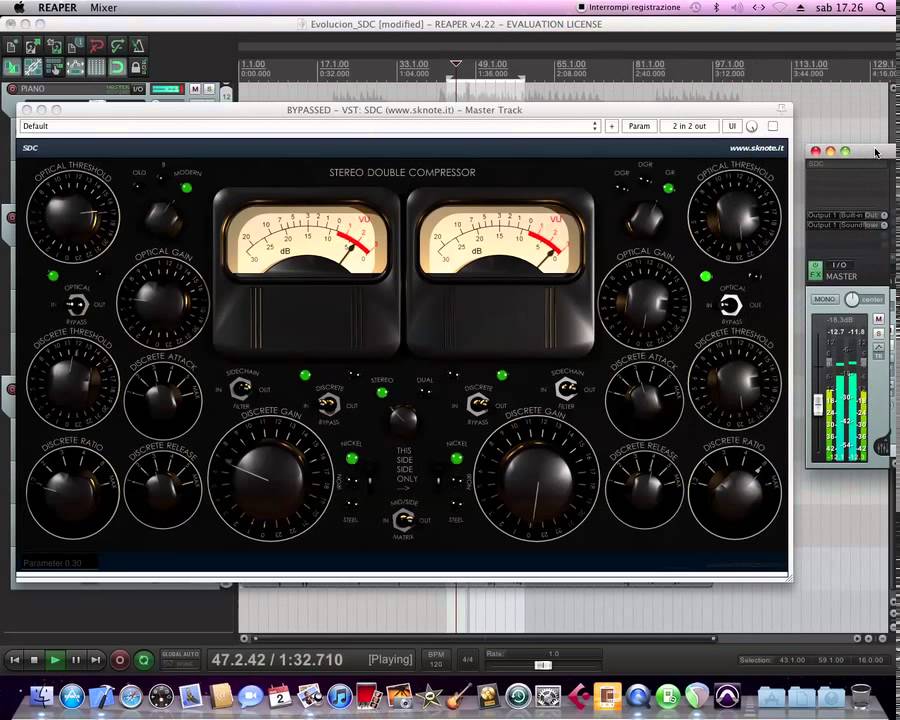Image resolution: width=900 pixels, height=720 pixels.
Task: Open master I/O button in Mixer
Action: 839,265
